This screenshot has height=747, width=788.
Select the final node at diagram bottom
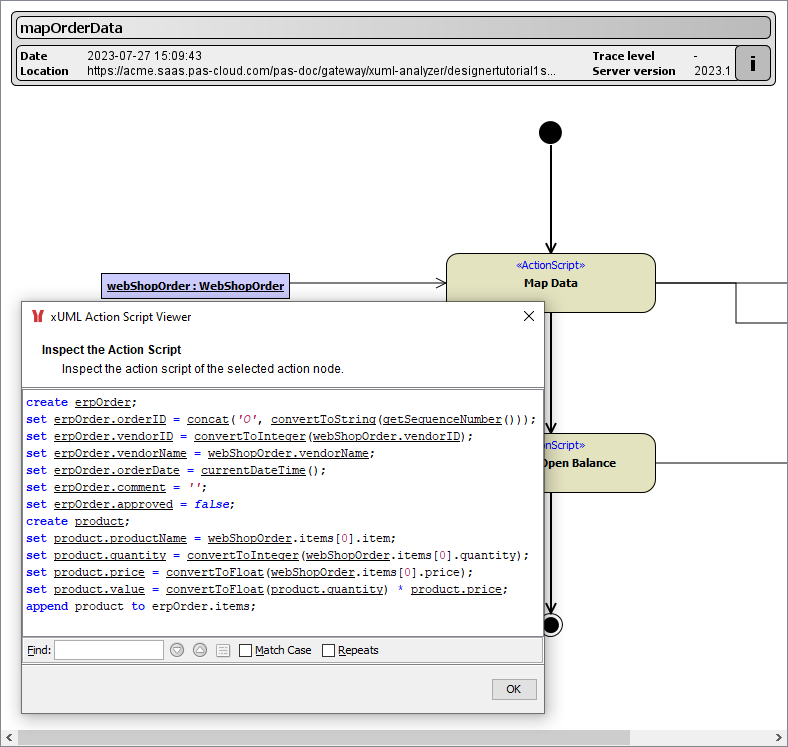(550, 625)
